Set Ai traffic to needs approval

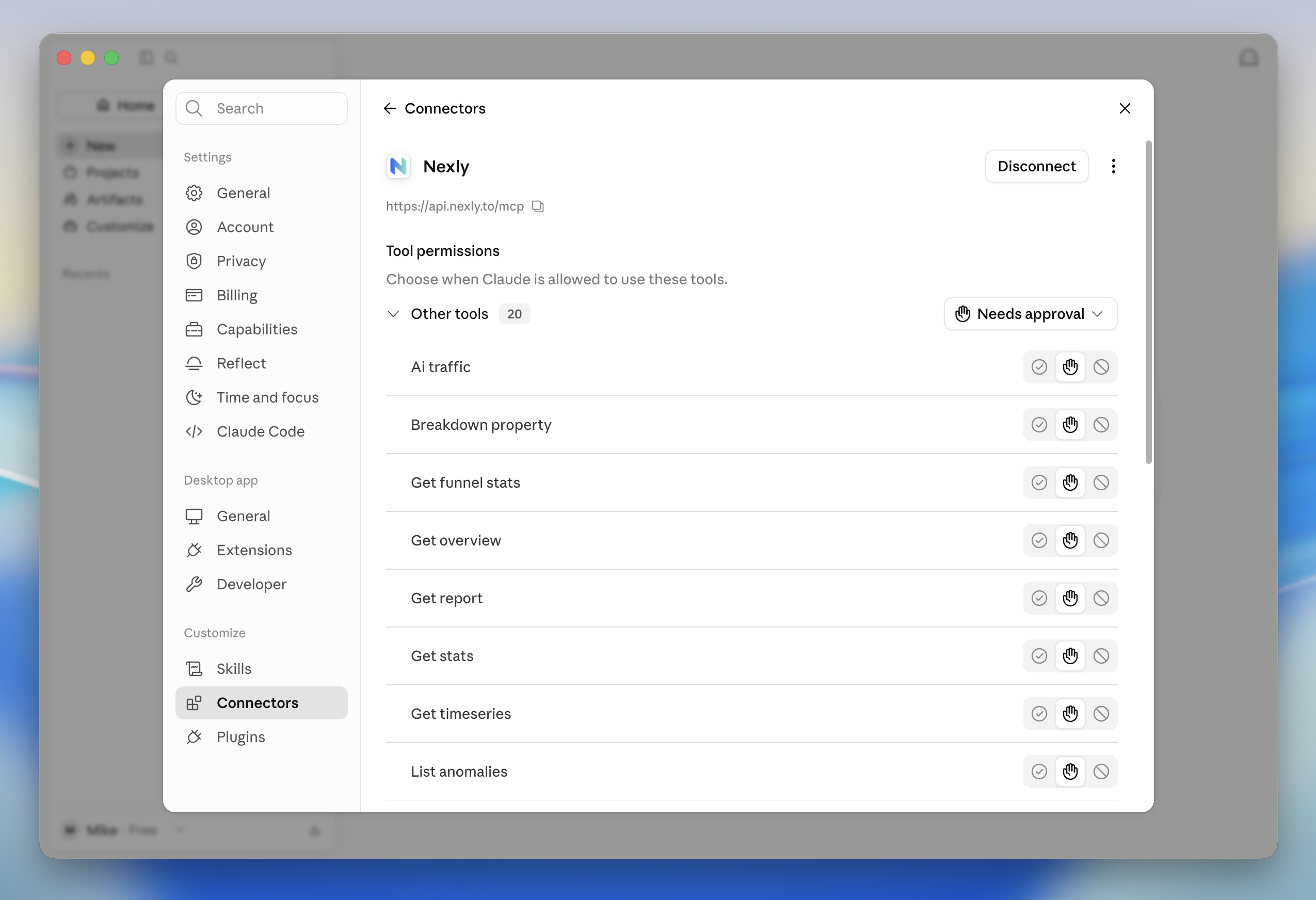tap(1070, 367)
